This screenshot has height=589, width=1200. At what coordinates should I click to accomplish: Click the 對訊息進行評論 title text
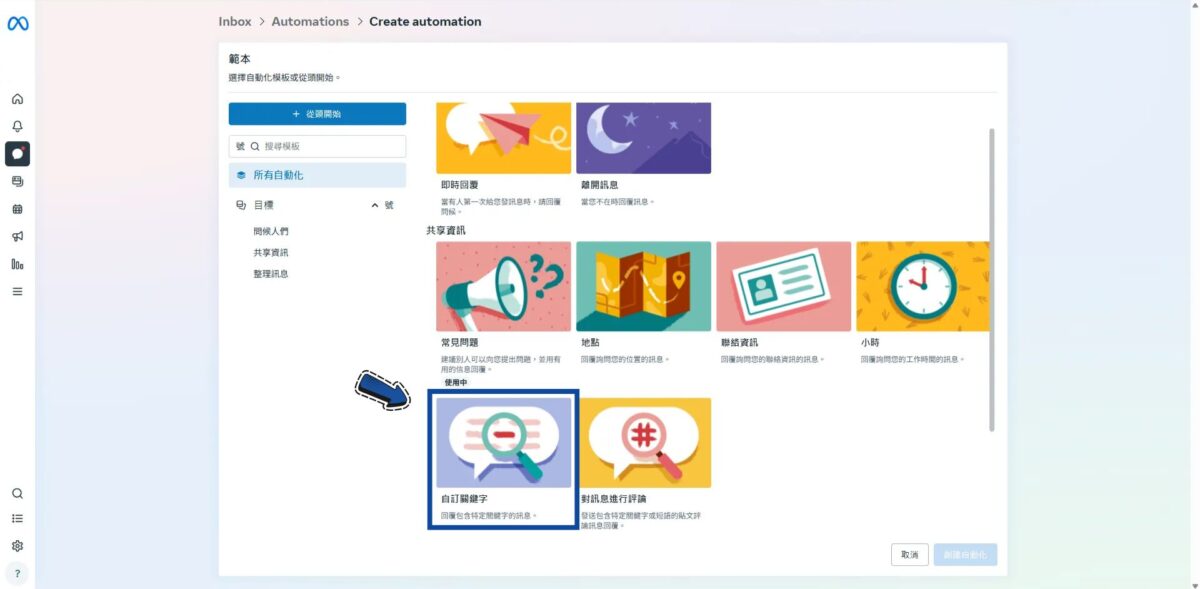[613, 498]
